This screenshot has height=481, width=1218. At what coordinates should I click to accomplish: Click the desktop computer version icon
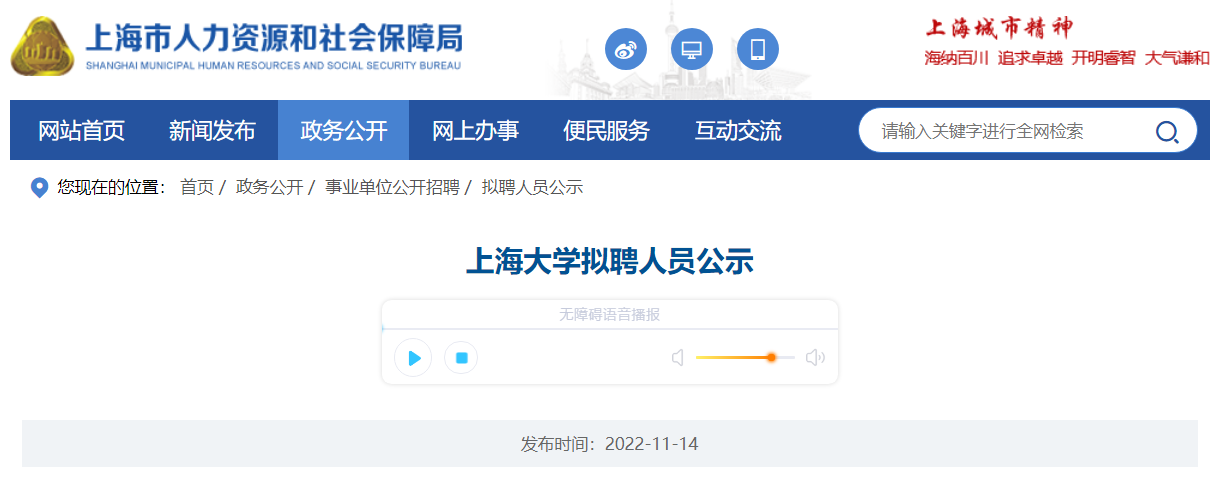pos(692,49)
